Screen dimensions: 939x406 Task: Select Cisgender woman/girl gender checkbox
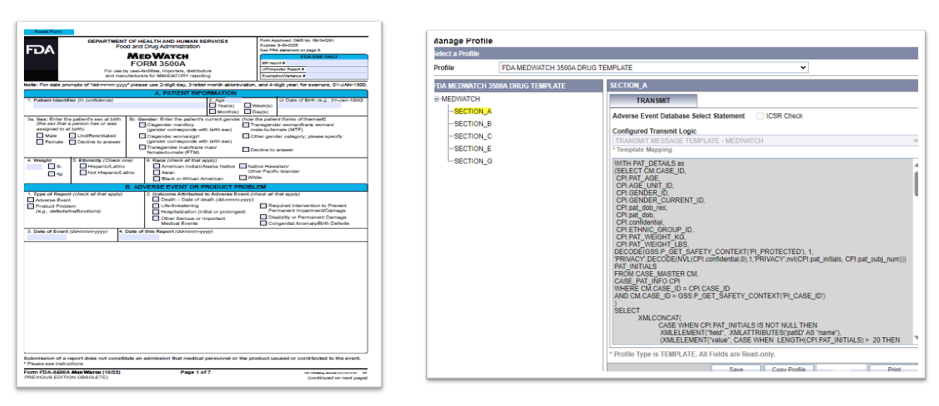point(142,136)
